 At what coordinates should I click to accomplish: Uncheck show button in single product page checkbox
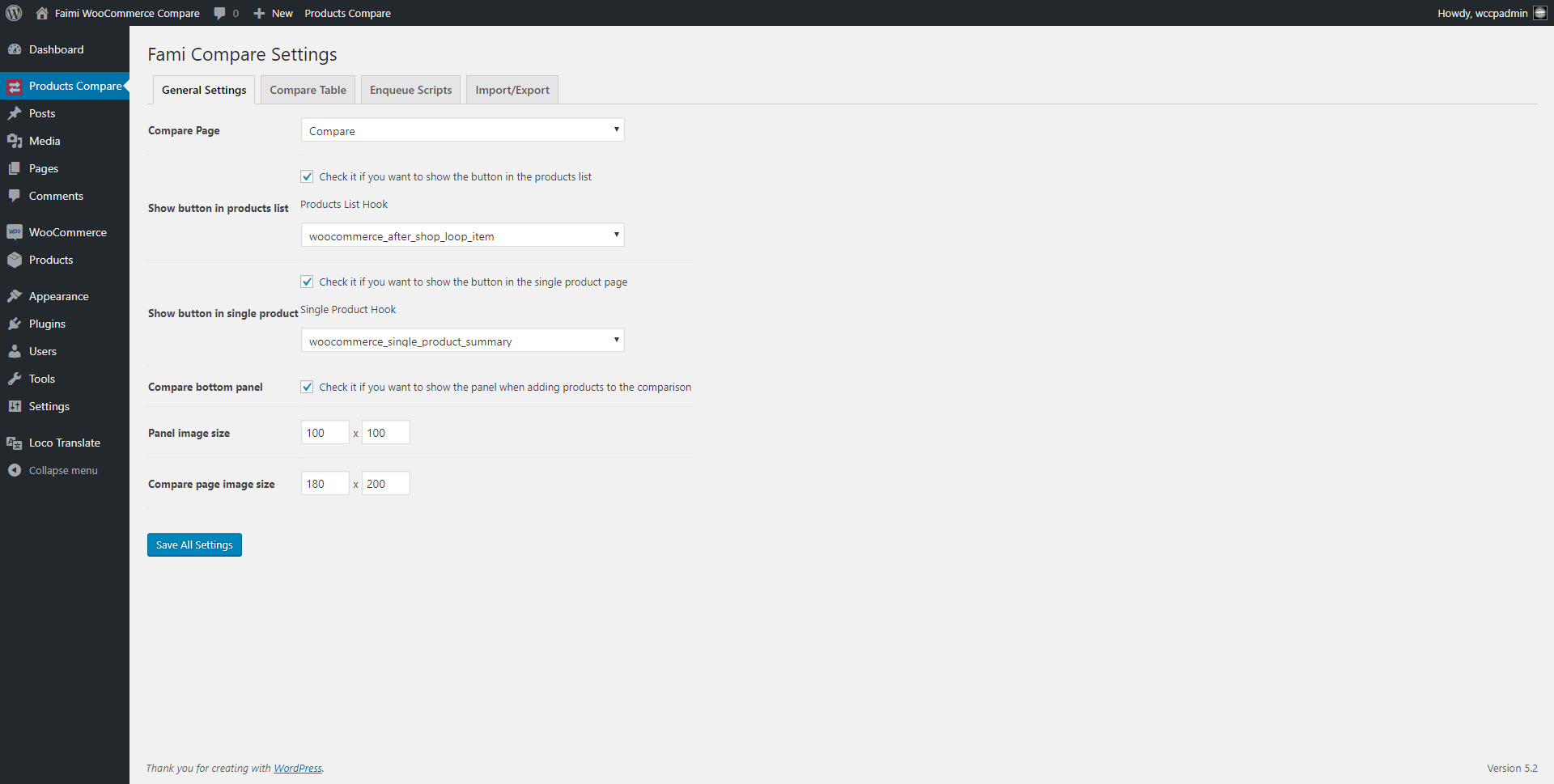(x=307, y=282)
